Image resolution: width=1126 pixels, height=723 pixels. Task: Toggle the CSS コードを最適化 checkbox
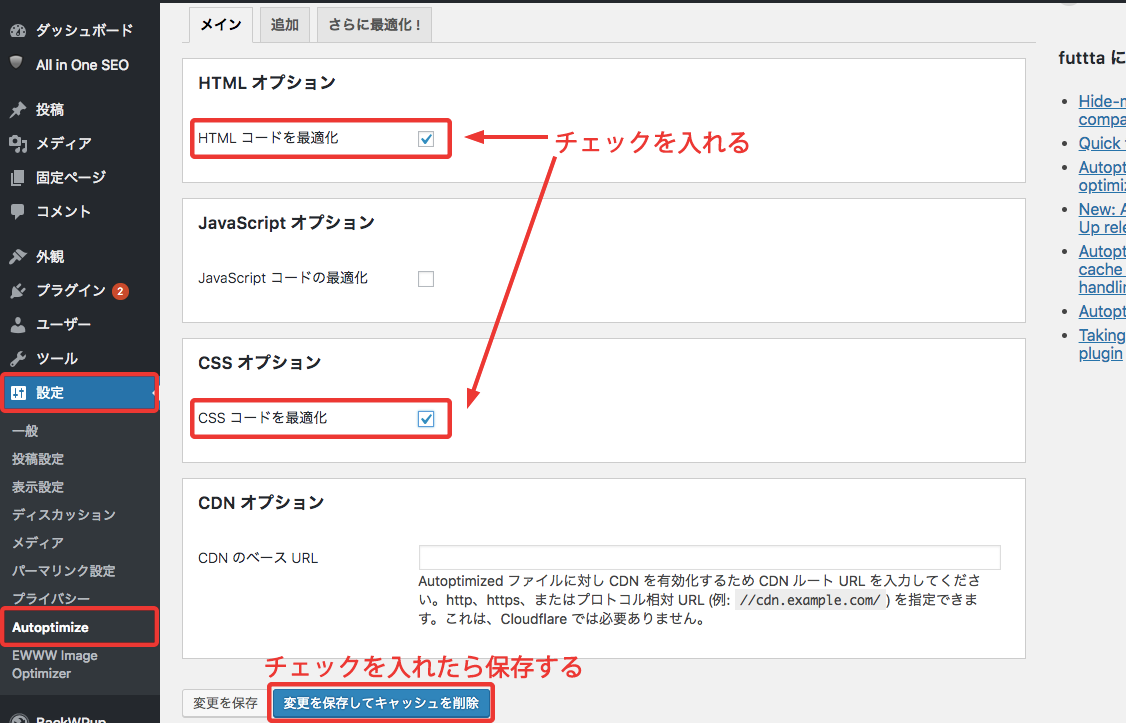426,419
